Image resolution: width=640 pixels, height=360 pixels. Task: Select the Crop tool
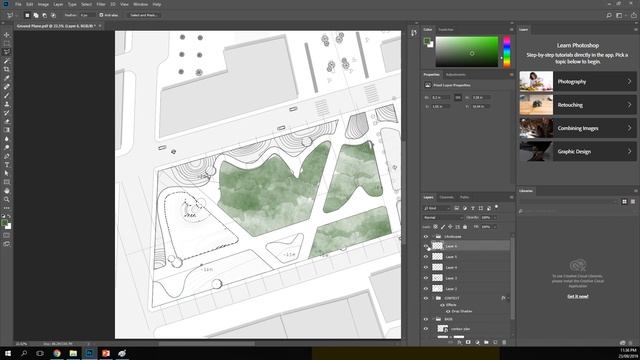[7, 69]
